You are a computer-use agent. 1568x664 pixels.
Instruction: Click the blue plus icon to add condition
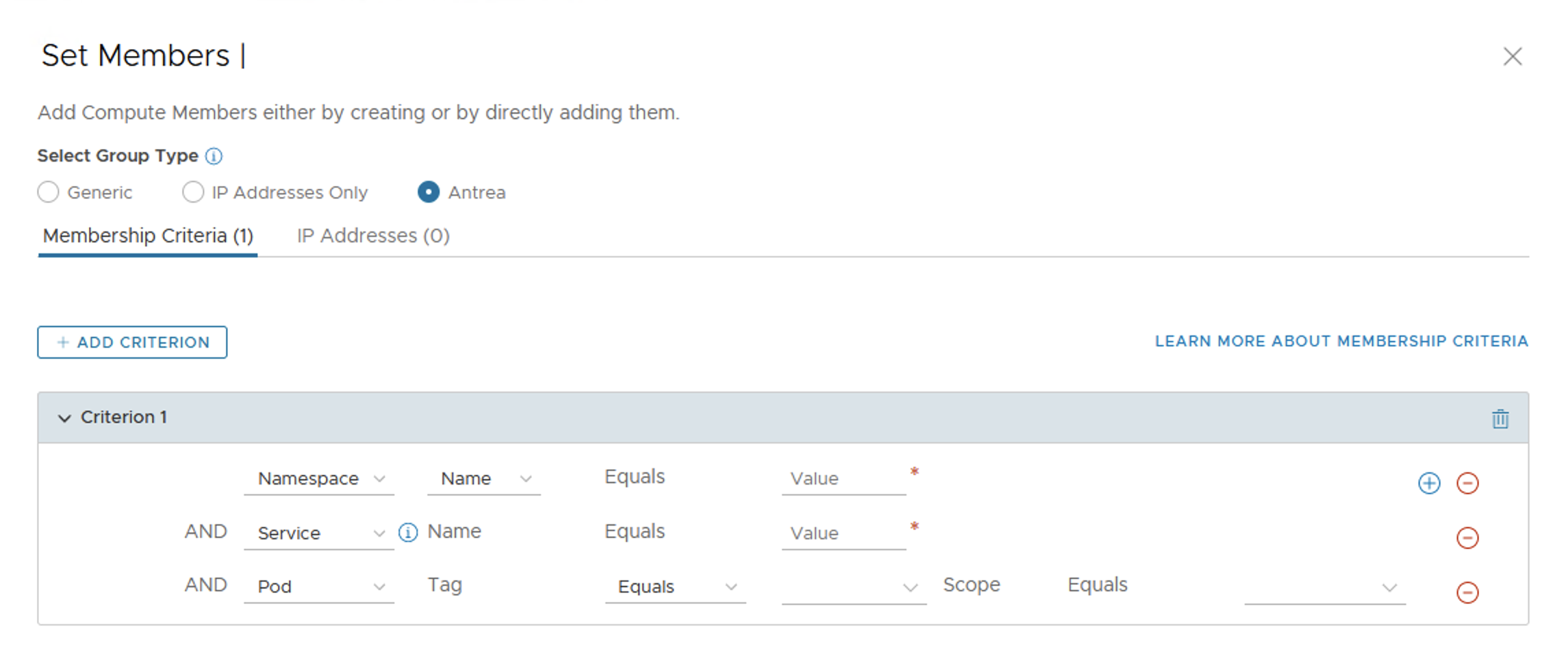[x=1428, y=483]
